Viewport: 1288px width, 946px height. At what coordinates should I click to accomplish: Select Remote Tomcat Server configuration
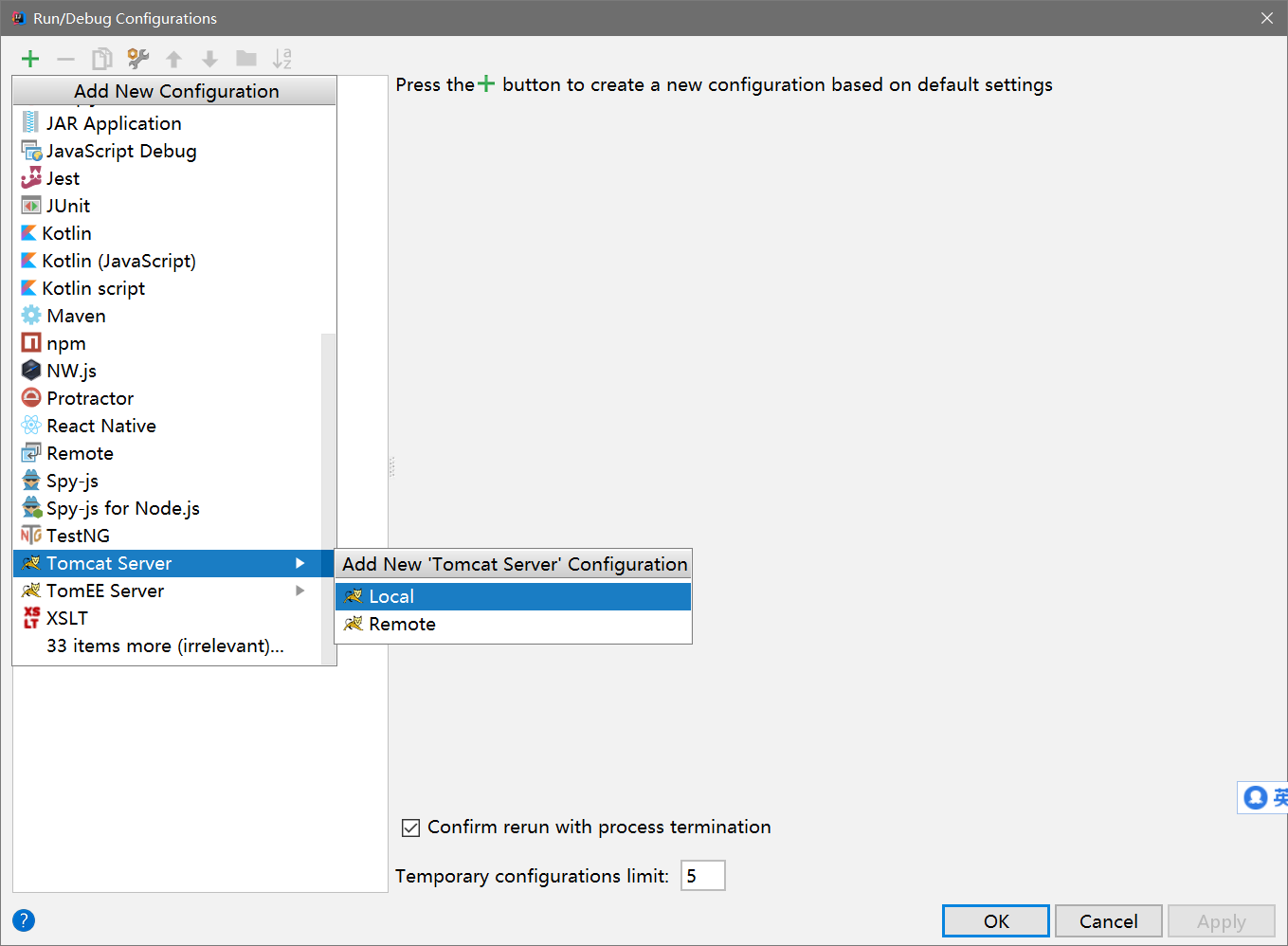[x=513, y=624]
